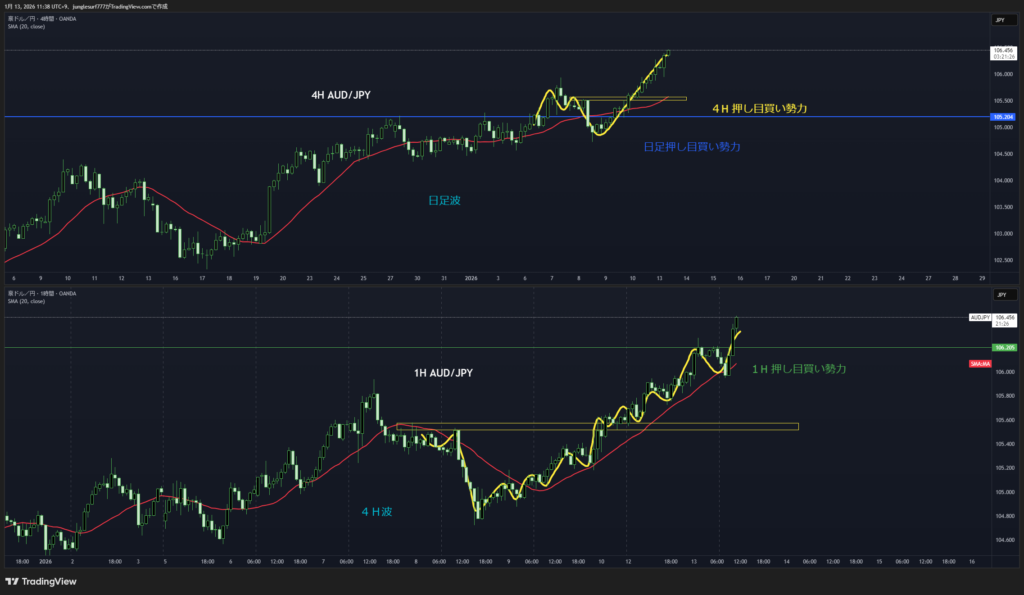Open the JPY currency selector on the upper chart
Viewport: 1024px width, 595px height.
coord(1000,20)
